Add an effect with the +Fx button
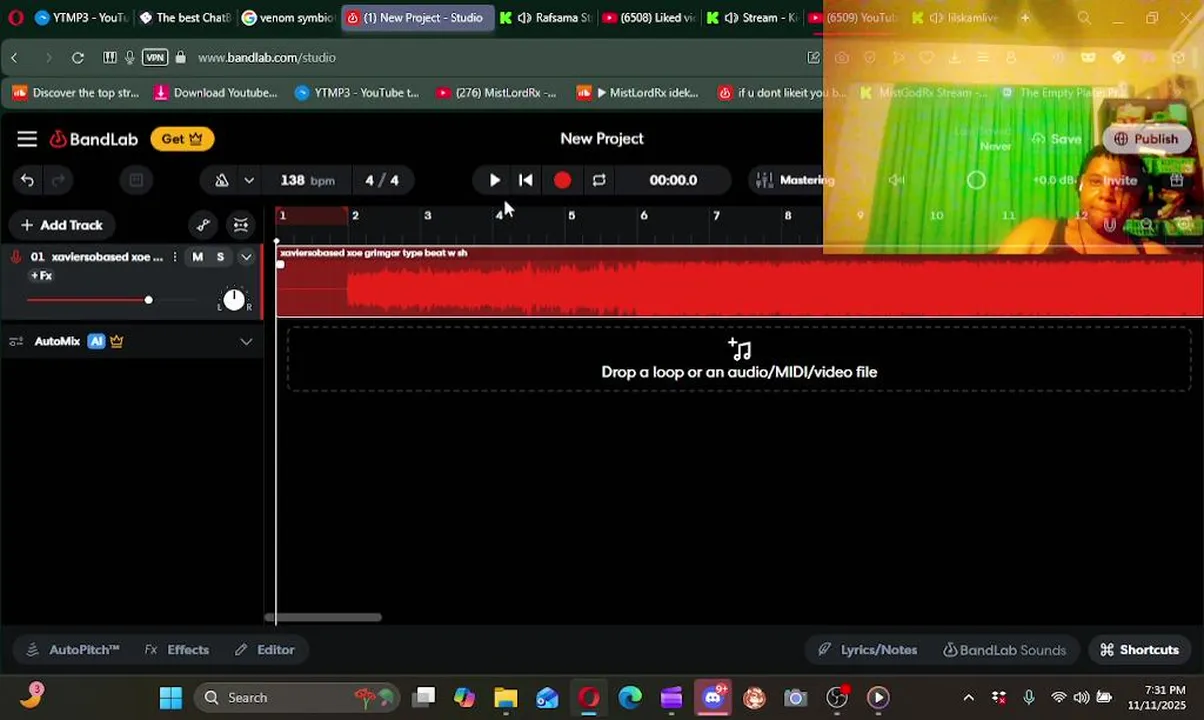 point(41,275)
